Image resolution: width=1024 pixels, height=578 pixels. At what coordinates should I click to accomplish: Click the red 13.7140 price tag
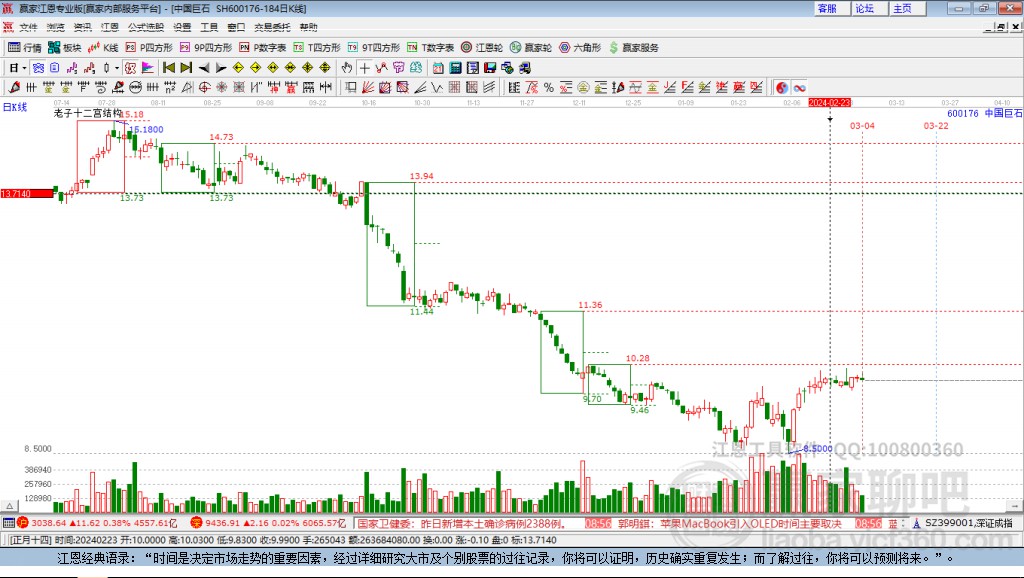(27, 193)
